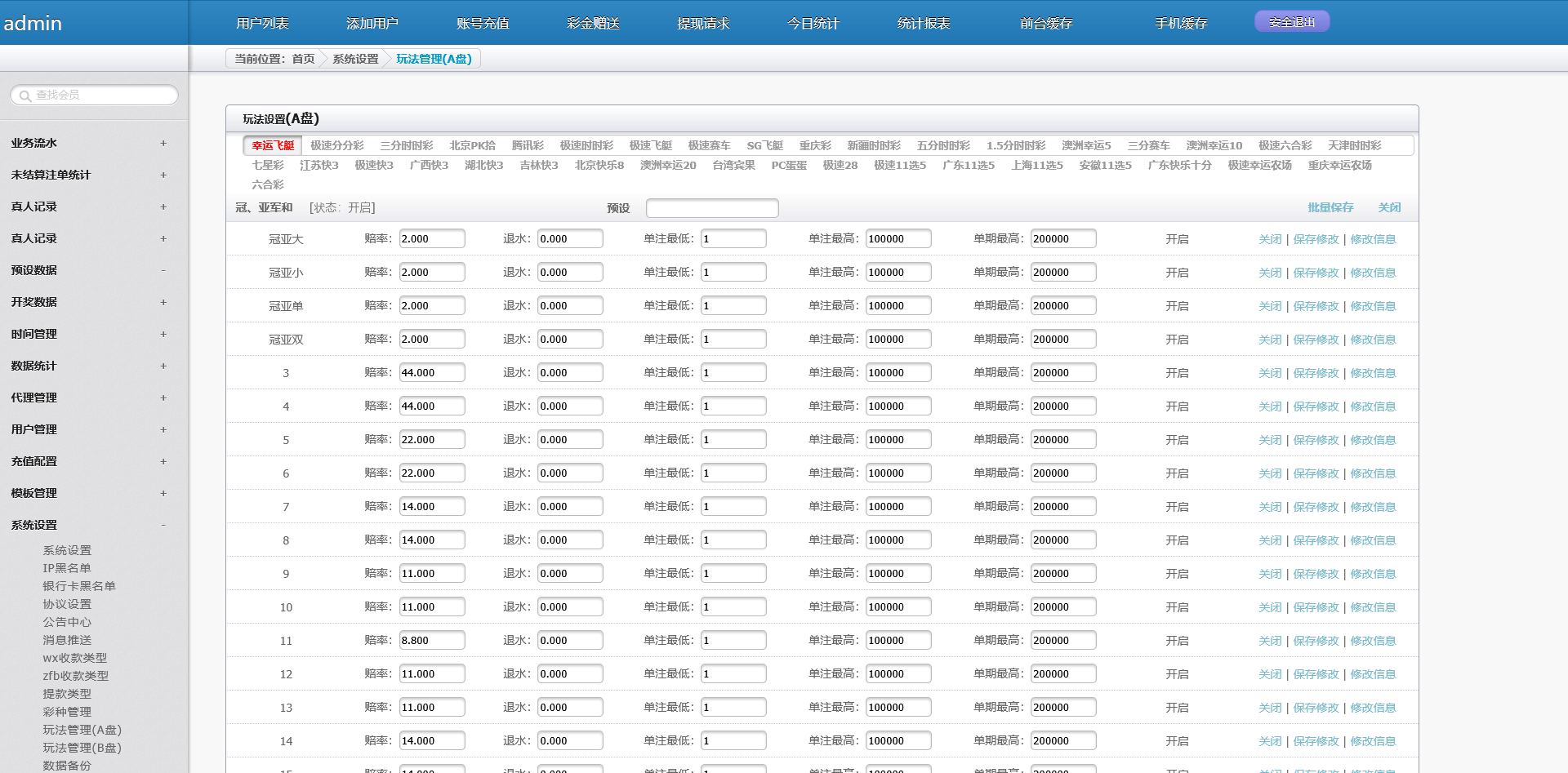
Task: Expand the 充值配置 sidebar menu
Action: 163,461
